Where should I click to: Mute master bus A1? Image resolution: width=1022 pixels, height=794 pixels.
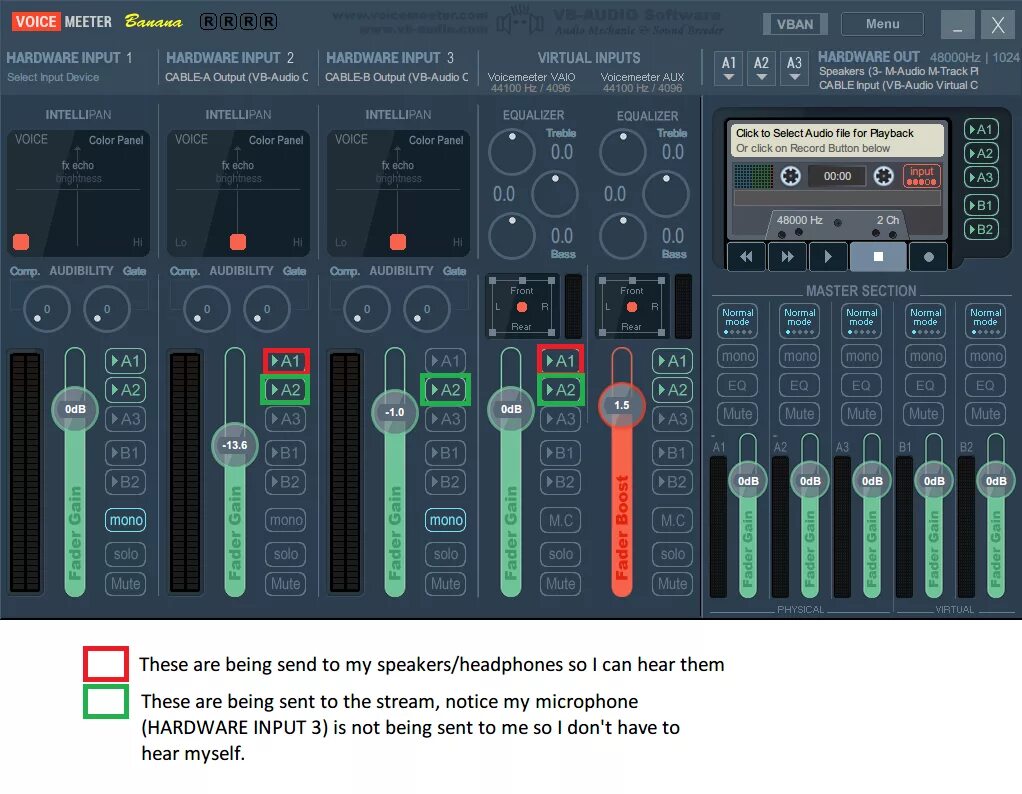click(x=737, y=414)
